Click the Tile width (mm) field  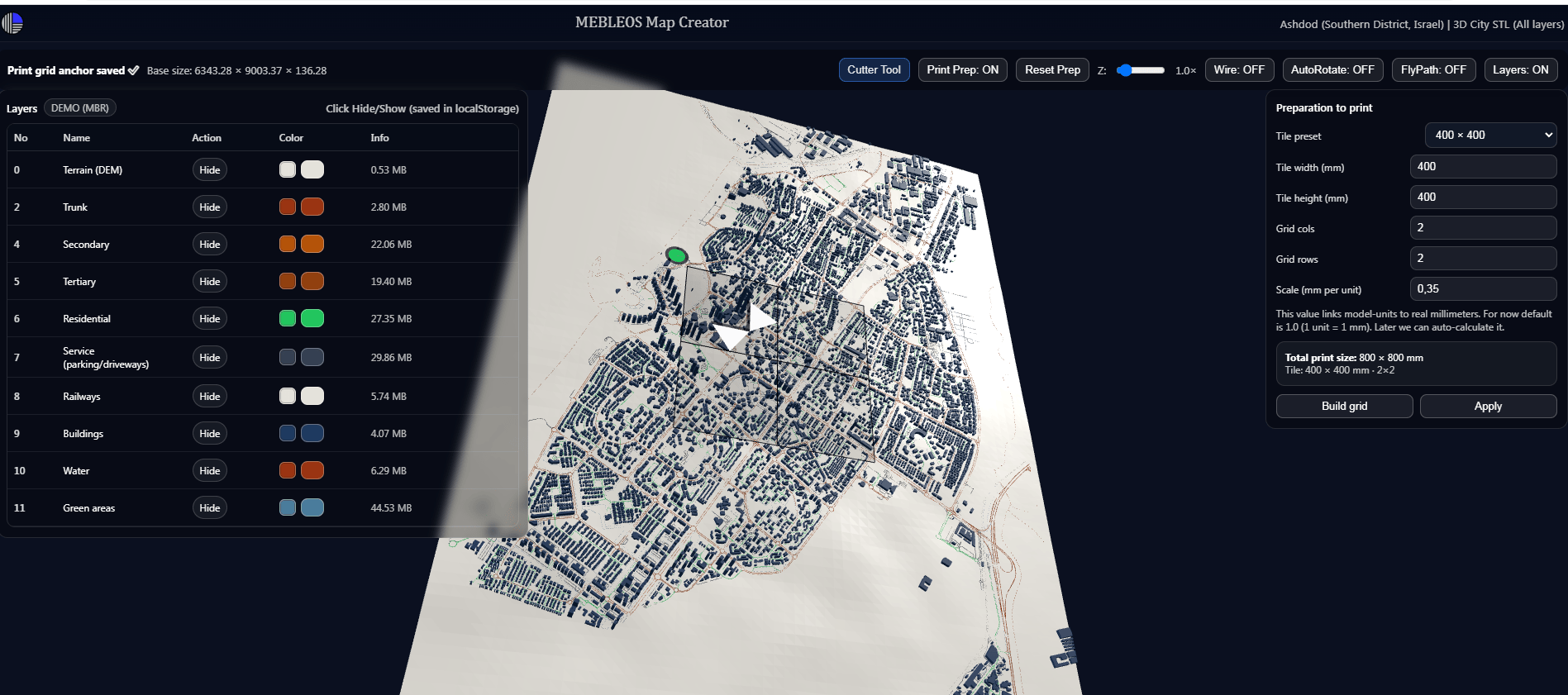tap(1483, 166)
